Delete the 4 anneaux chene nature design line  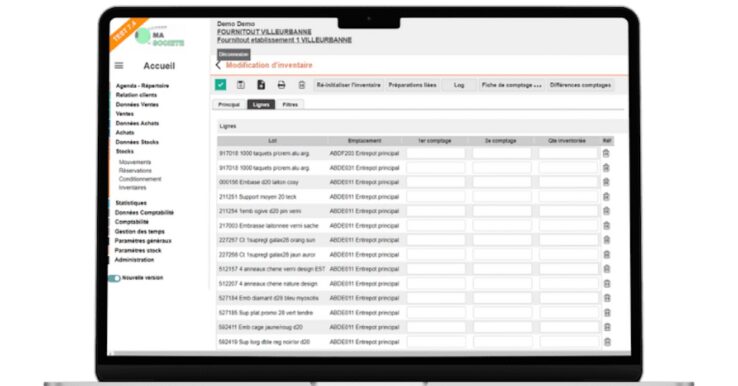pos(607,284)
